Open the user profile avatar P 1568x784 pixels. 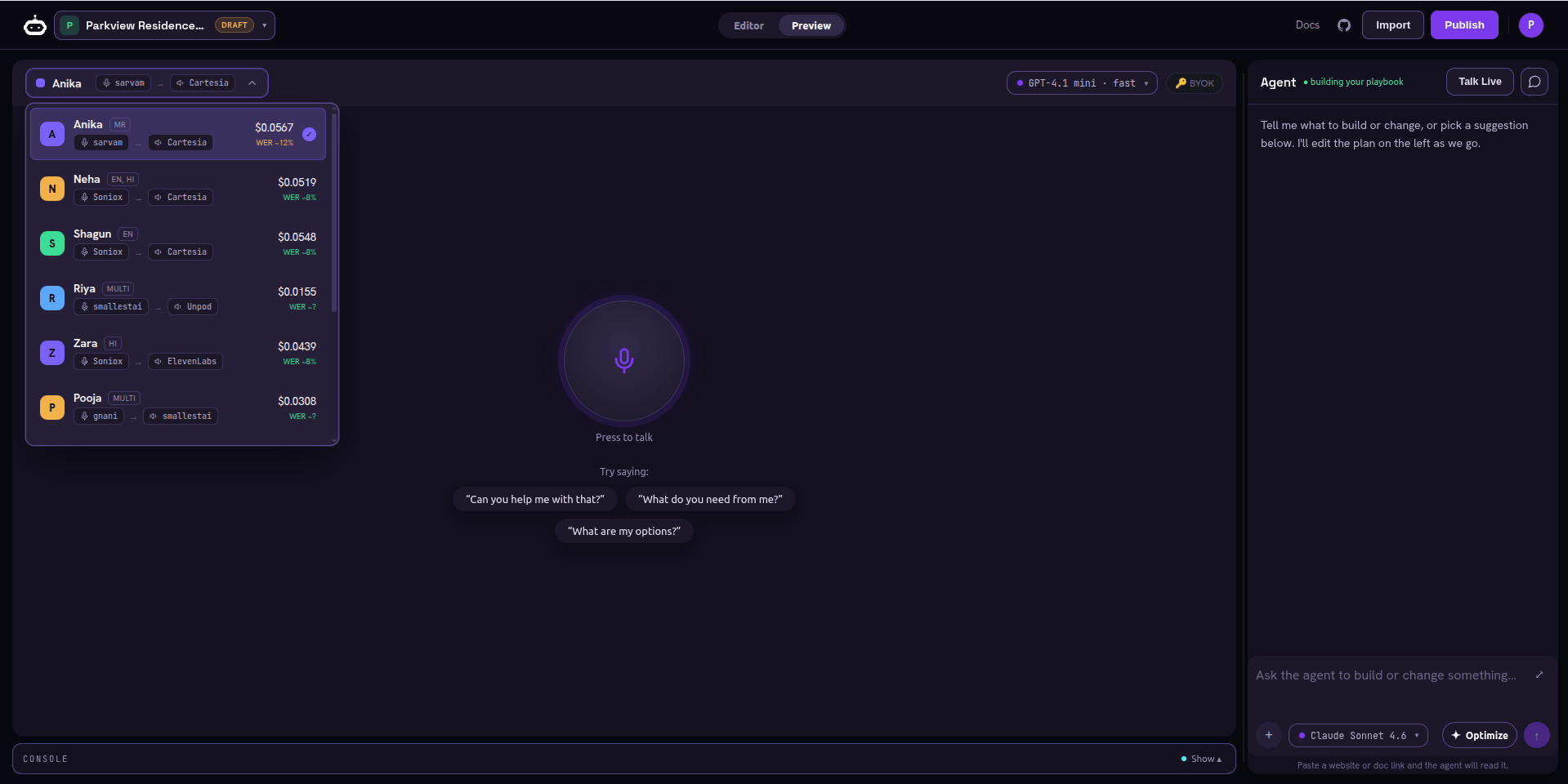(1531, 25)
